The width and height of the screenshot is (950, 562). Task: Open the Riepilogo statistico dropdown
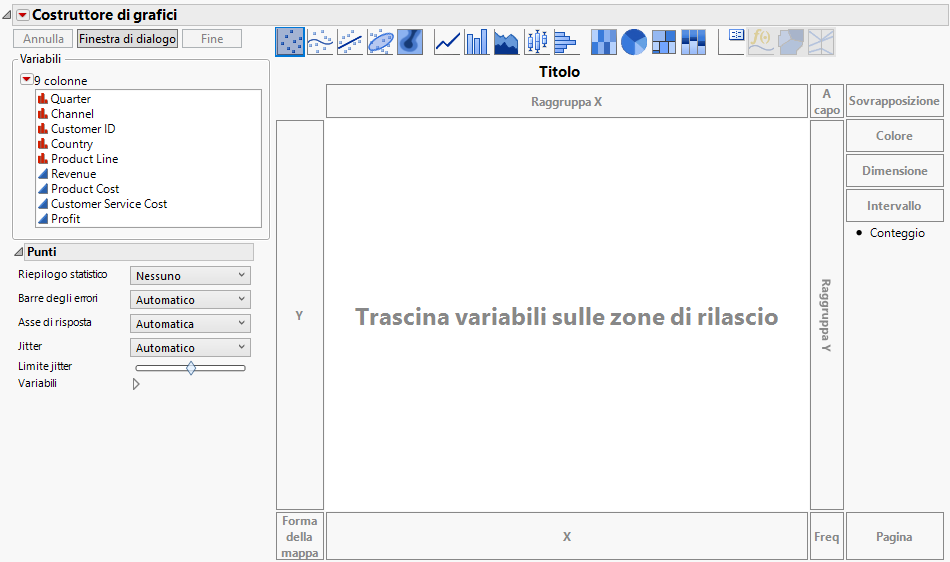190,276
